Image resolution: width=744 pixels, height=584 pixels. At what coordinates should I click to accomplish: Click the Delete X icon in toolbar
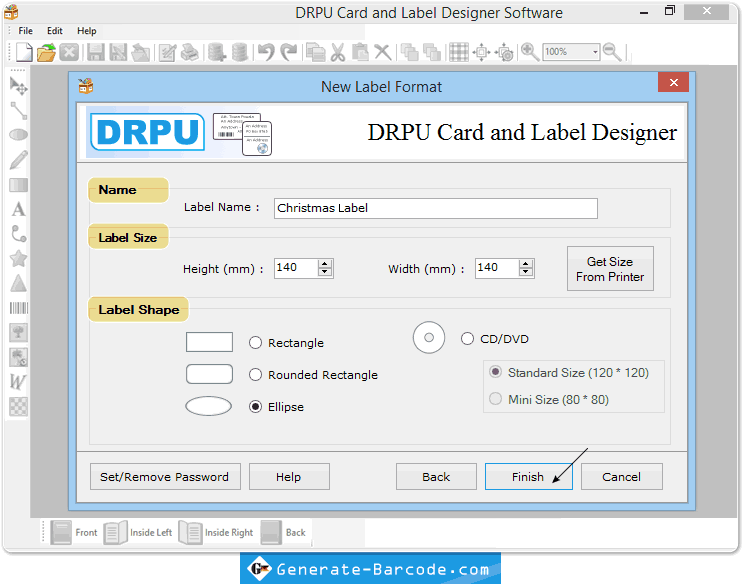pyautogui.click(x=382, y=52)
